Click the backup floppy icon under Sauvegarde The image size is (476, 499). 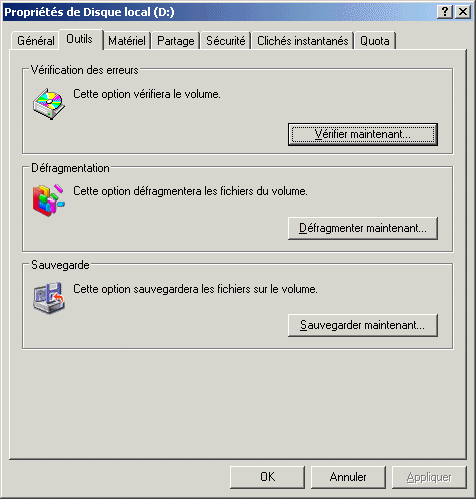(49, 298)
